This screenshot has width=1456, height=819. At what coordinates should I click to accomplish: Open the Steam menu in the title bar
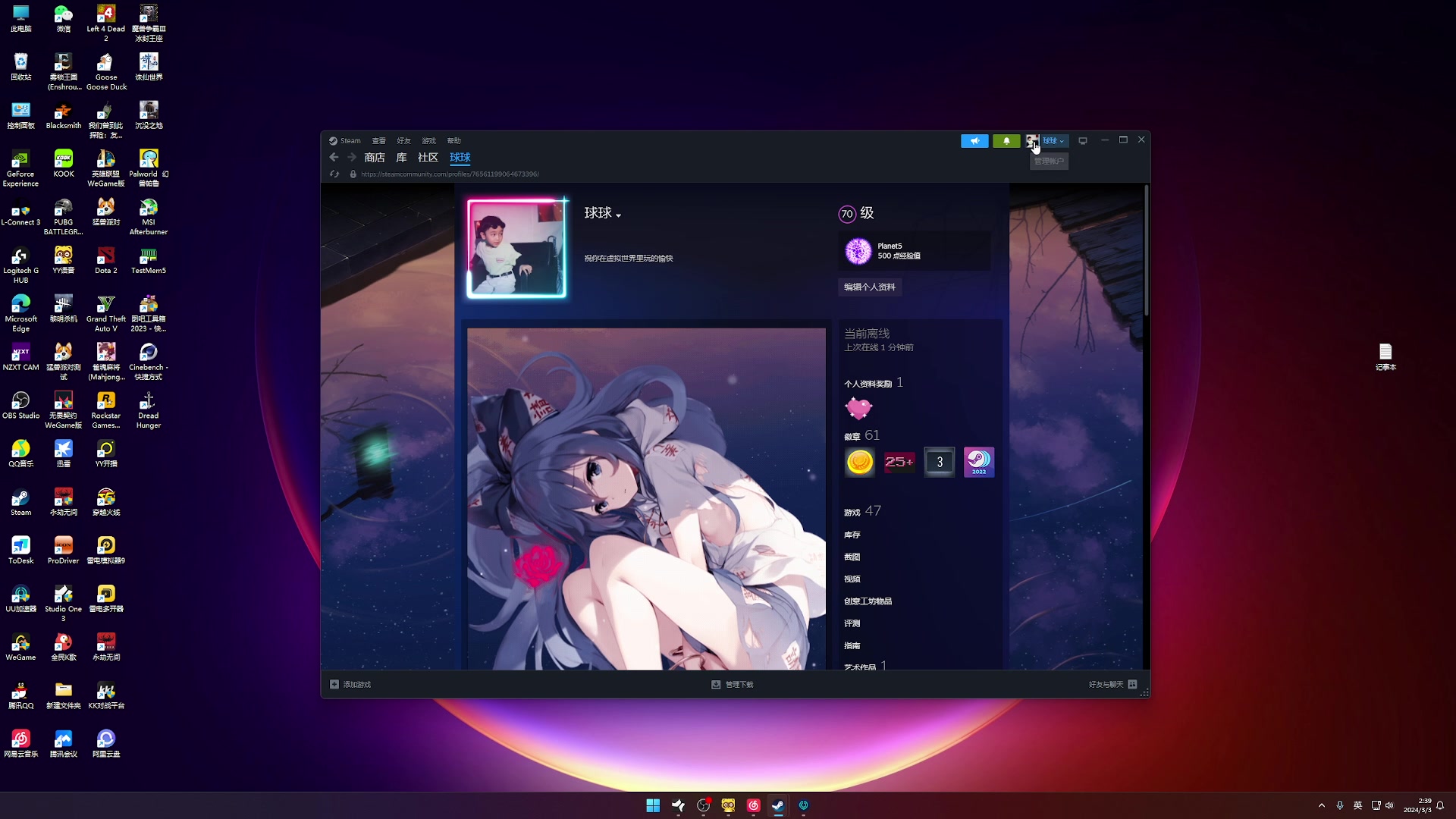click(345, 140)
